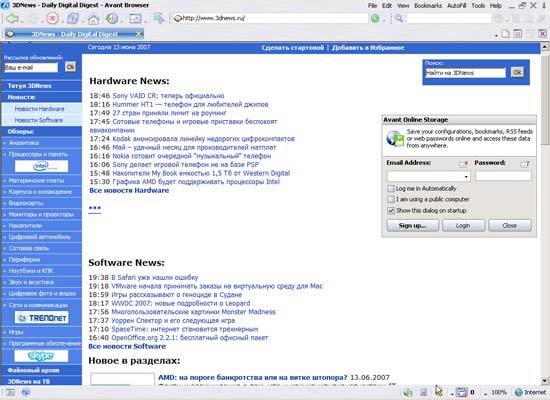Click the green Back arrow button

click(12, 18)
